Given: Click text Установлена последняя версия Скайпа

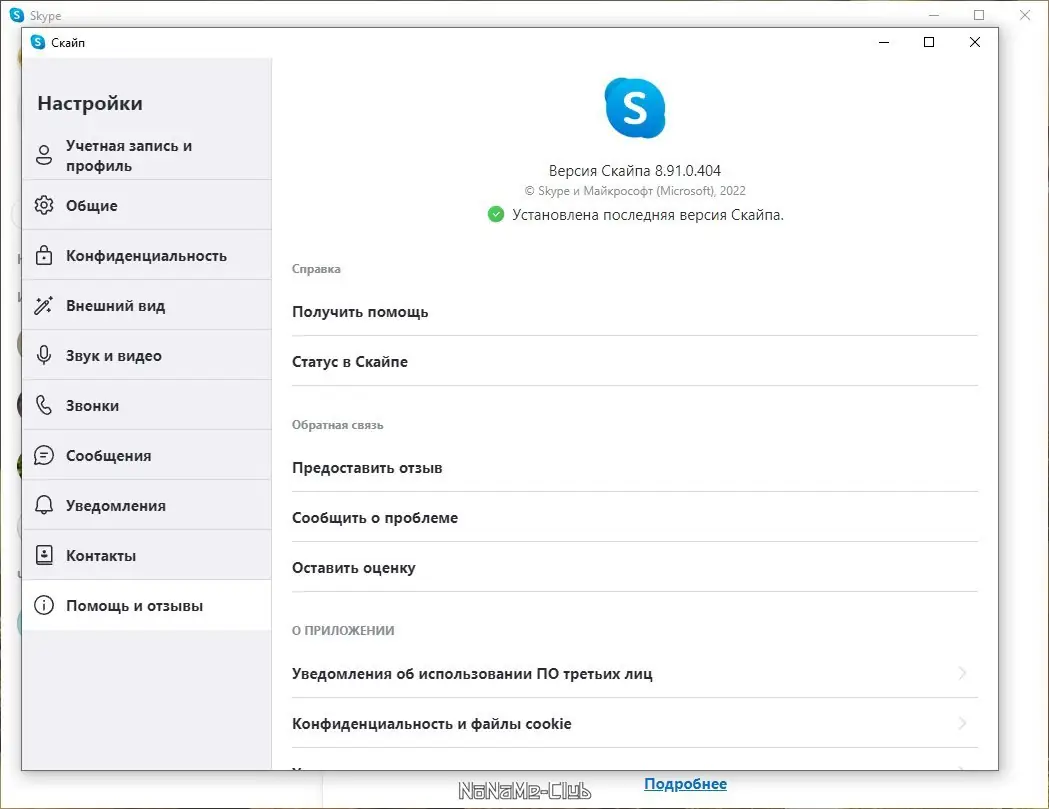Looking at the screenshot, I should tap(648, 215).
